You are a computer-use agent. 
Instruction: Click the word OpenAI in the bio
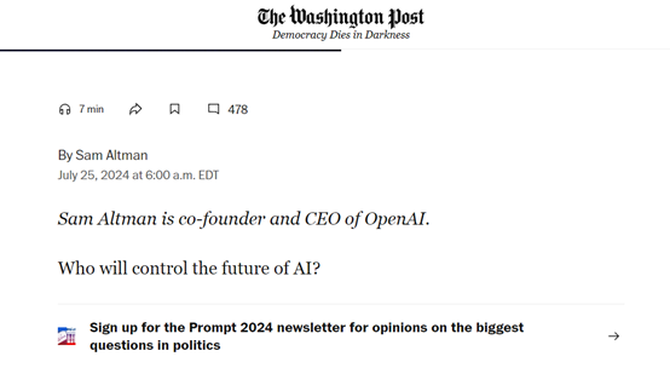395,219
